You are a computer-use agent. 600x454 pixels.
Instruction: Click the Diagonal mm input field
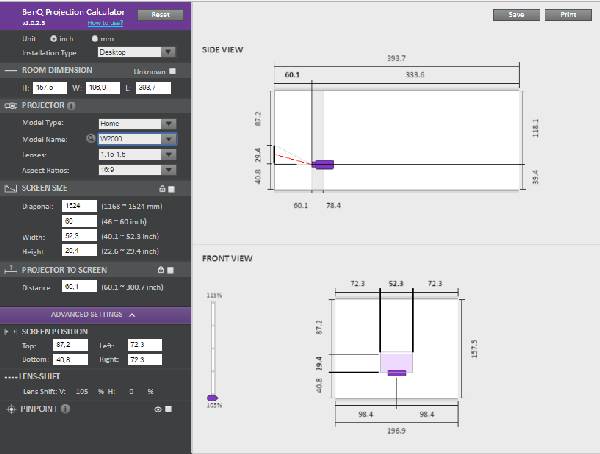tap(80, 206)
